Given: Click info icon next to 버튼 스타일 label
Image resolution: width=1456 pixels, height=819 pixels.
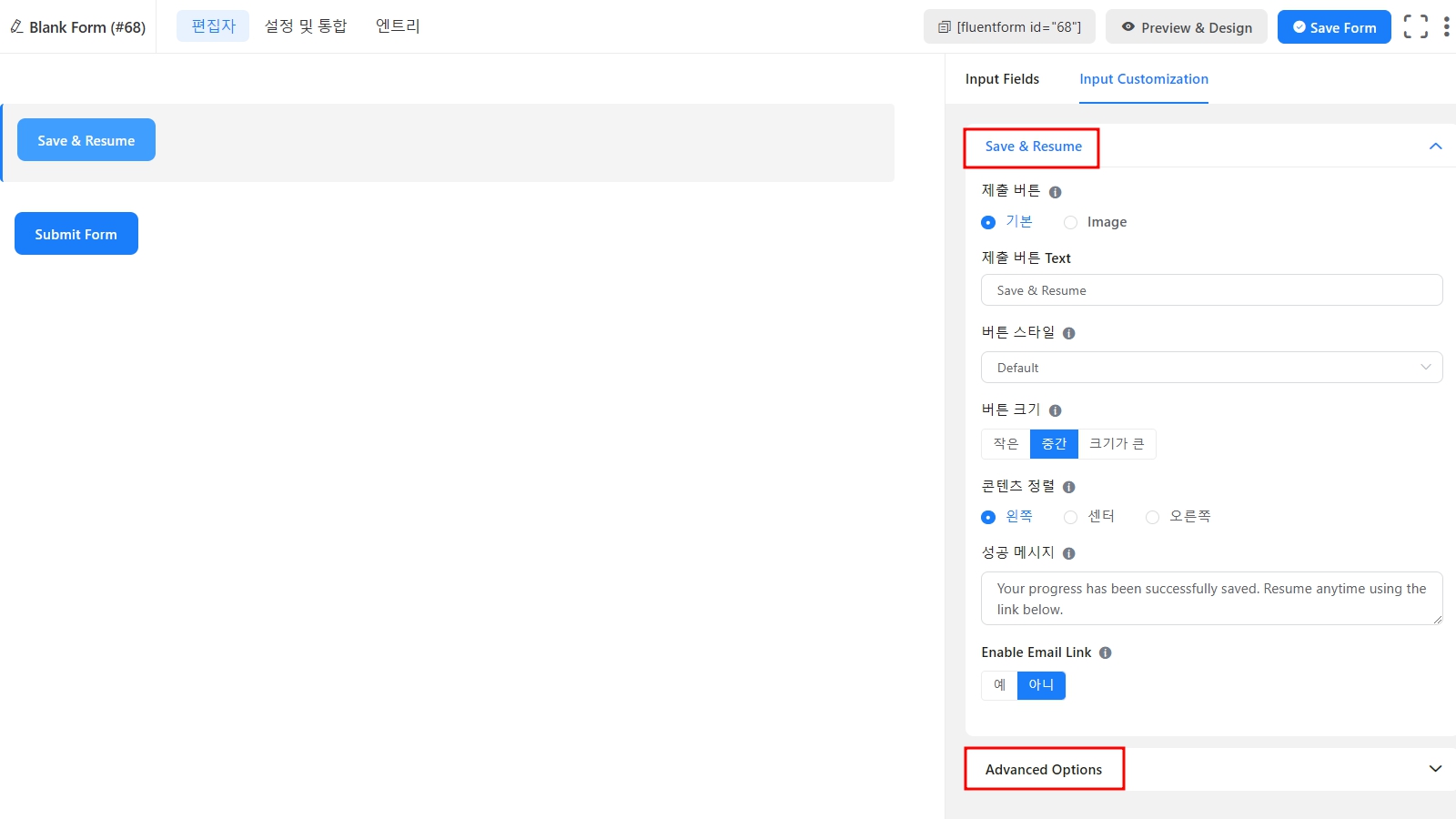Looking at the screenshot, I should point(1068,333).
